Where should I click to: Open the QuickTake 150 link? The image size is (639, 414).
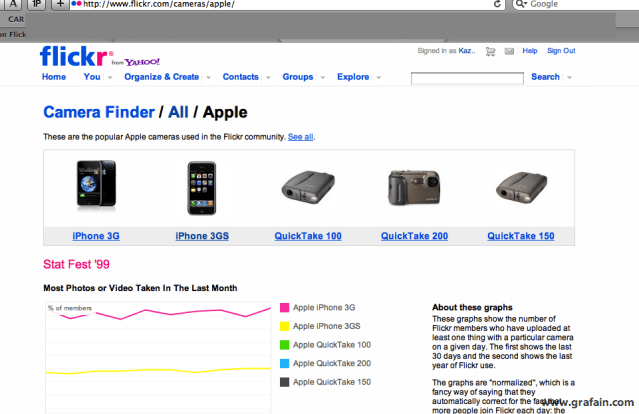click(521, 236)
